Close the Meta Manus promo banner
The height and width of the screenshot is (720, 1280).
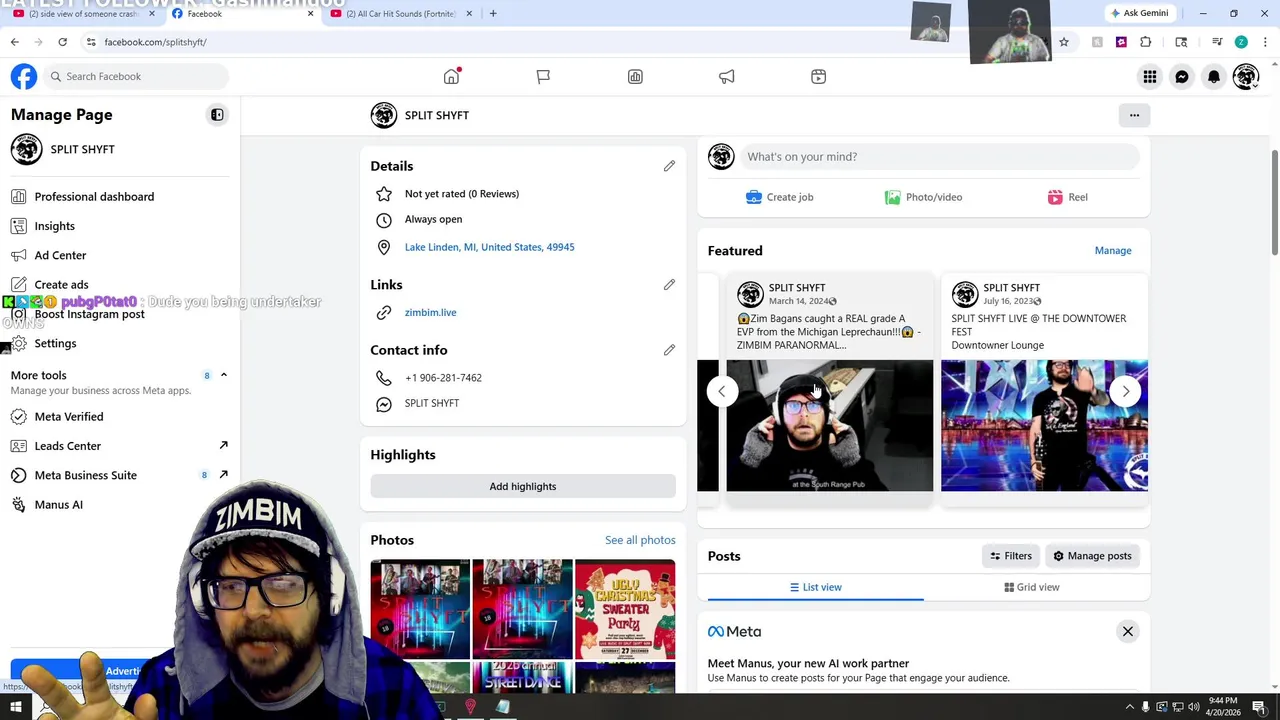(1128, 632)
